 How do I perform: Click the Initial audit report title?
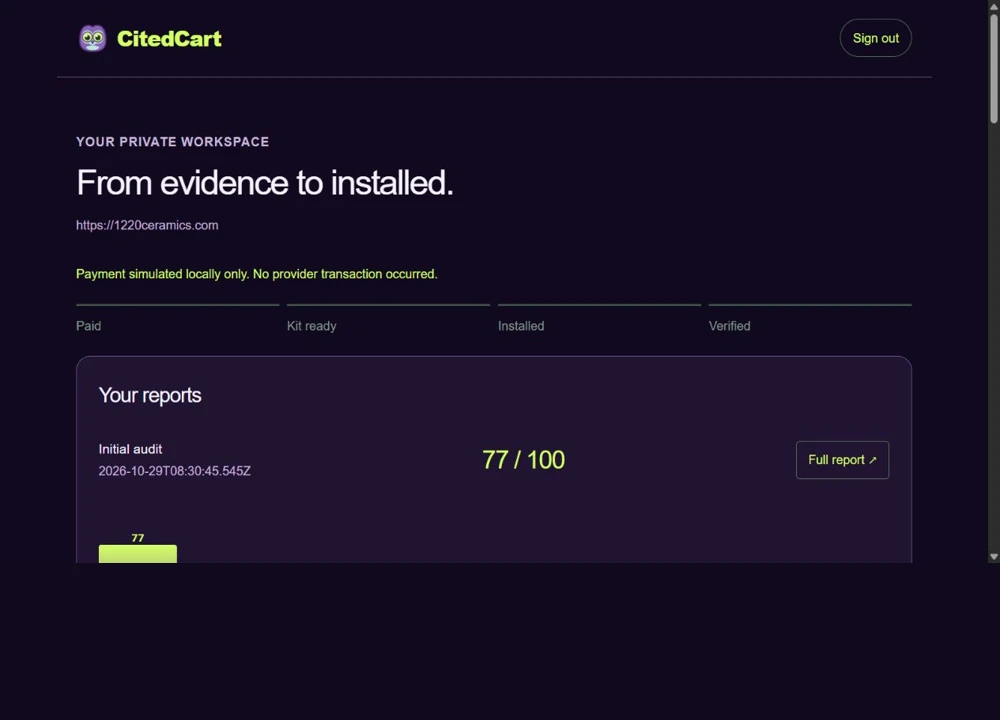[130, 449]
